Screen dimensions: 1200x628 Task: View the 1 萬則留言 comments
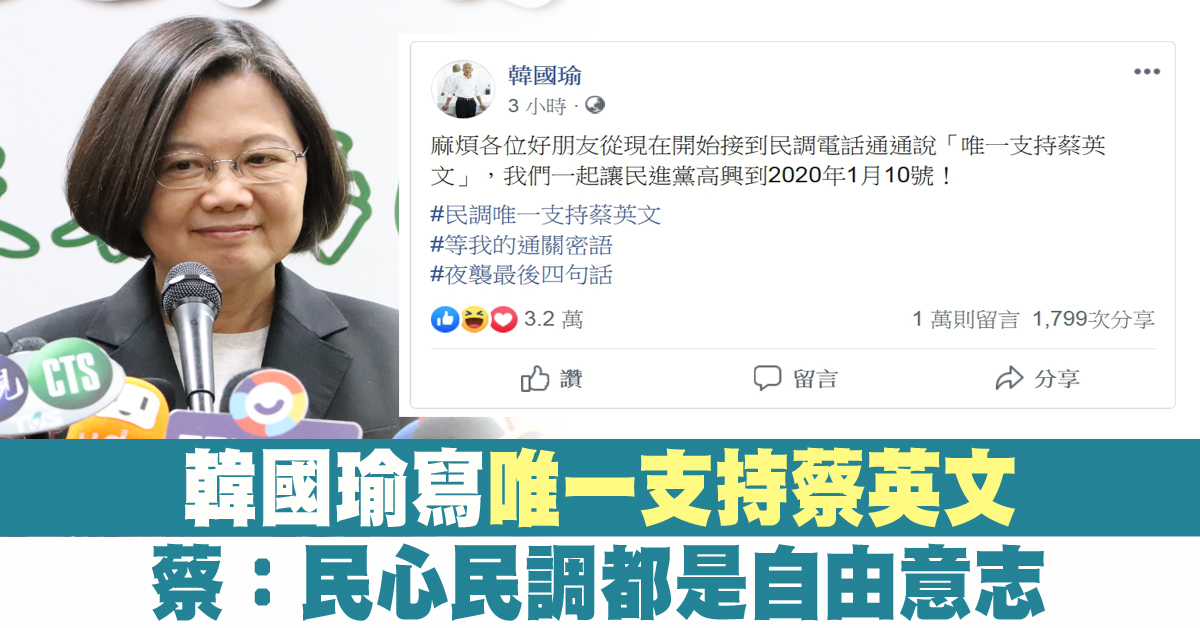(966, 320)
